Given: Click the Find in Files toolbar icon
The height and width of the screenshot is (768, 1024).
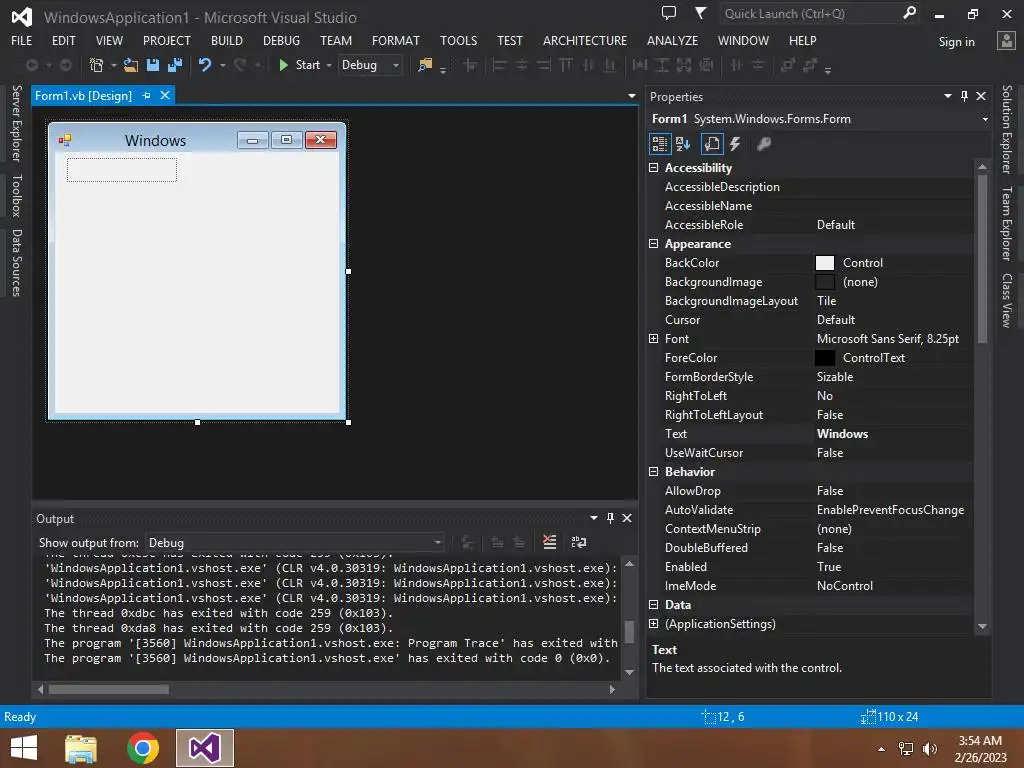Looking at the screenshot, I should point(425,65).
